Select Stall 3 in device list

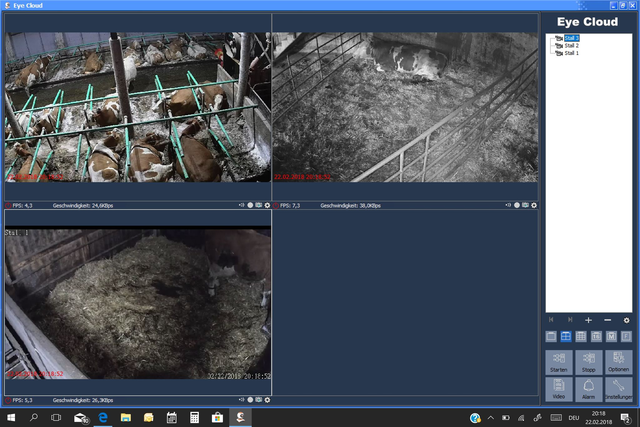click(571, 38)
